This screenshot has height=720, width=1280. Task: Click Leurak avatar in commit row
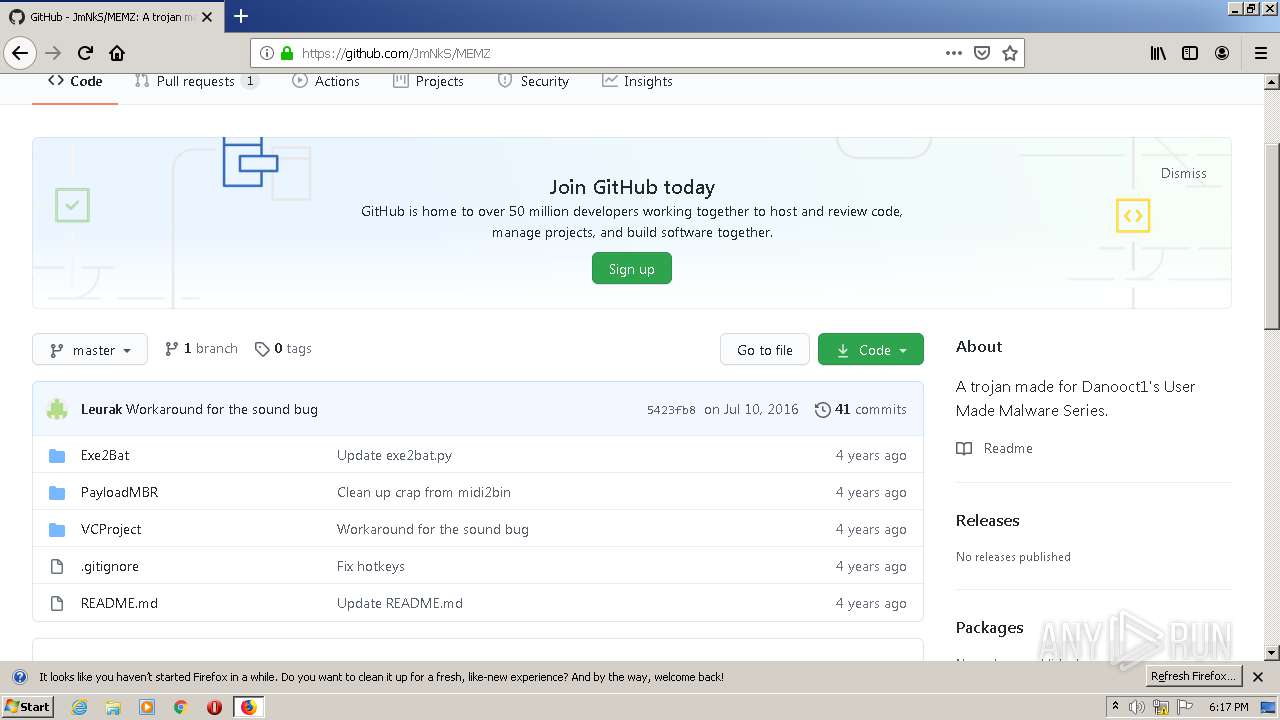pos(57,409)
